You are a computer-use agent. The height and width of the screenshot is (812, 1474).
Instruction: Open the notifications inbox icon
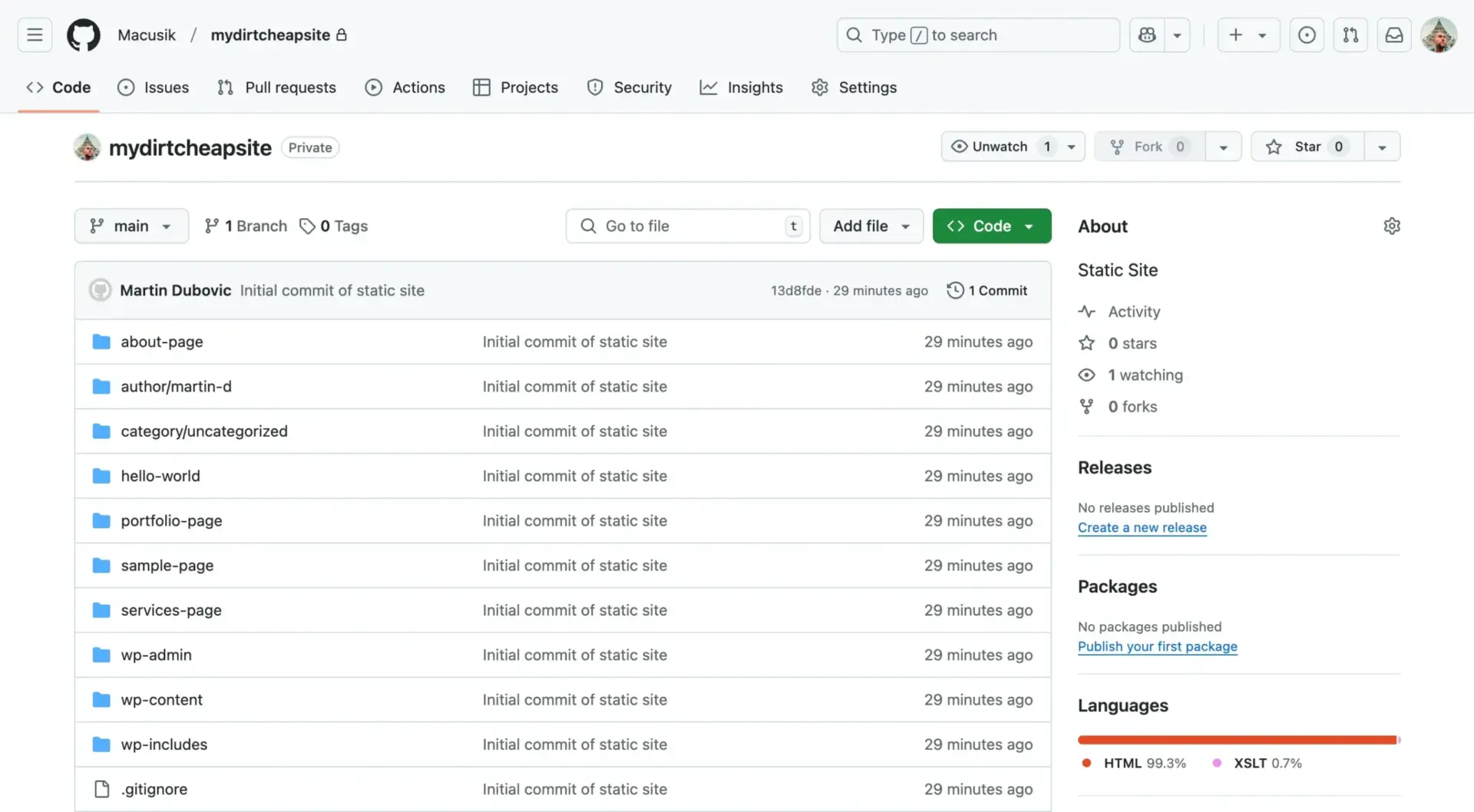[x=1394, y=35]
